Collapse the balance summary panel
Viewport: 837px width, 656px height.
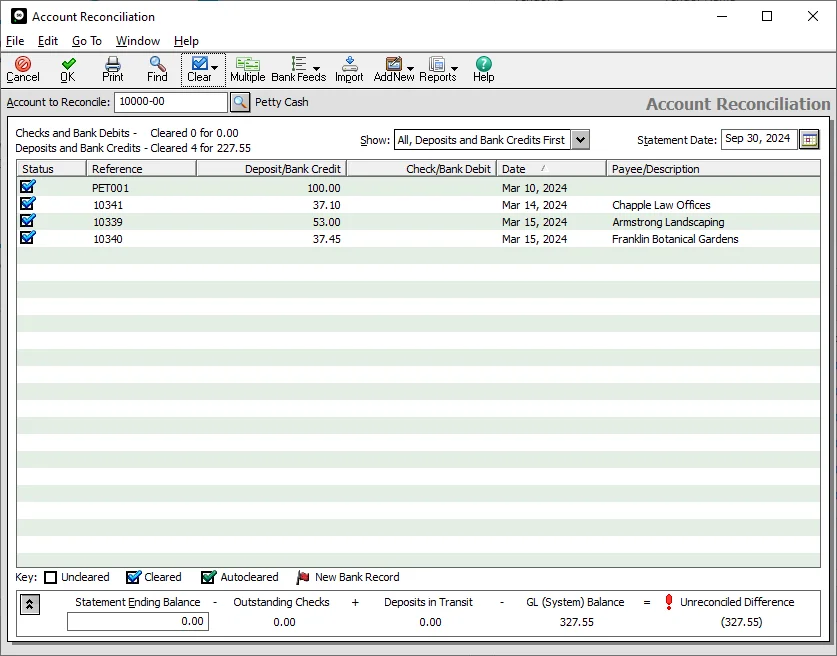(x=29, y=604)
